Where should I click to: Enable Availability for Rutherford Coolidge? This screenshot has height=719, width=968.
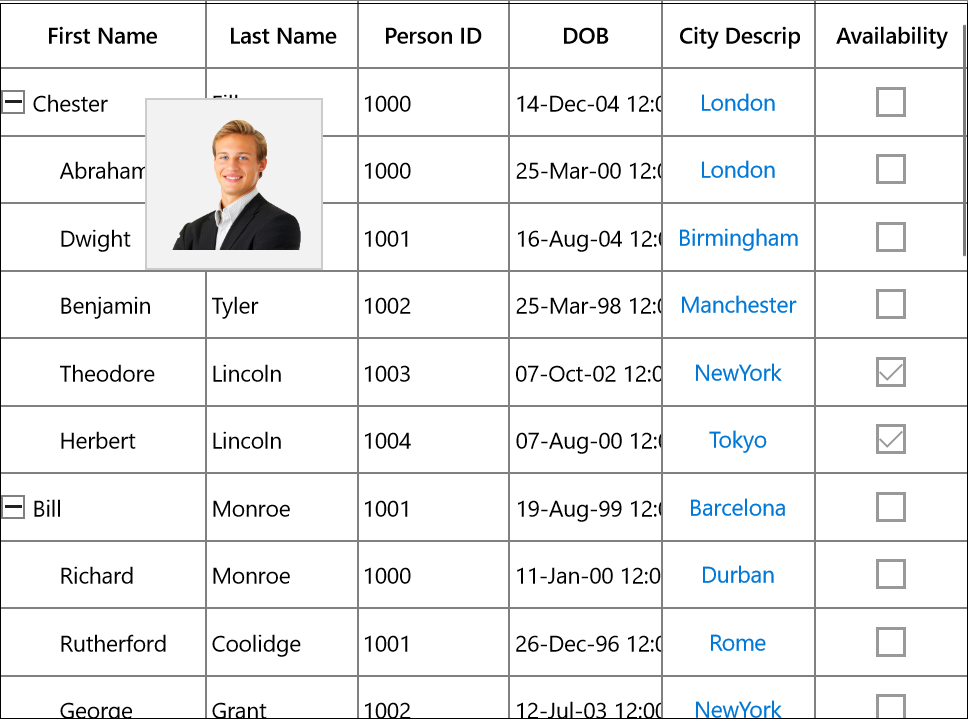[891, 642]
